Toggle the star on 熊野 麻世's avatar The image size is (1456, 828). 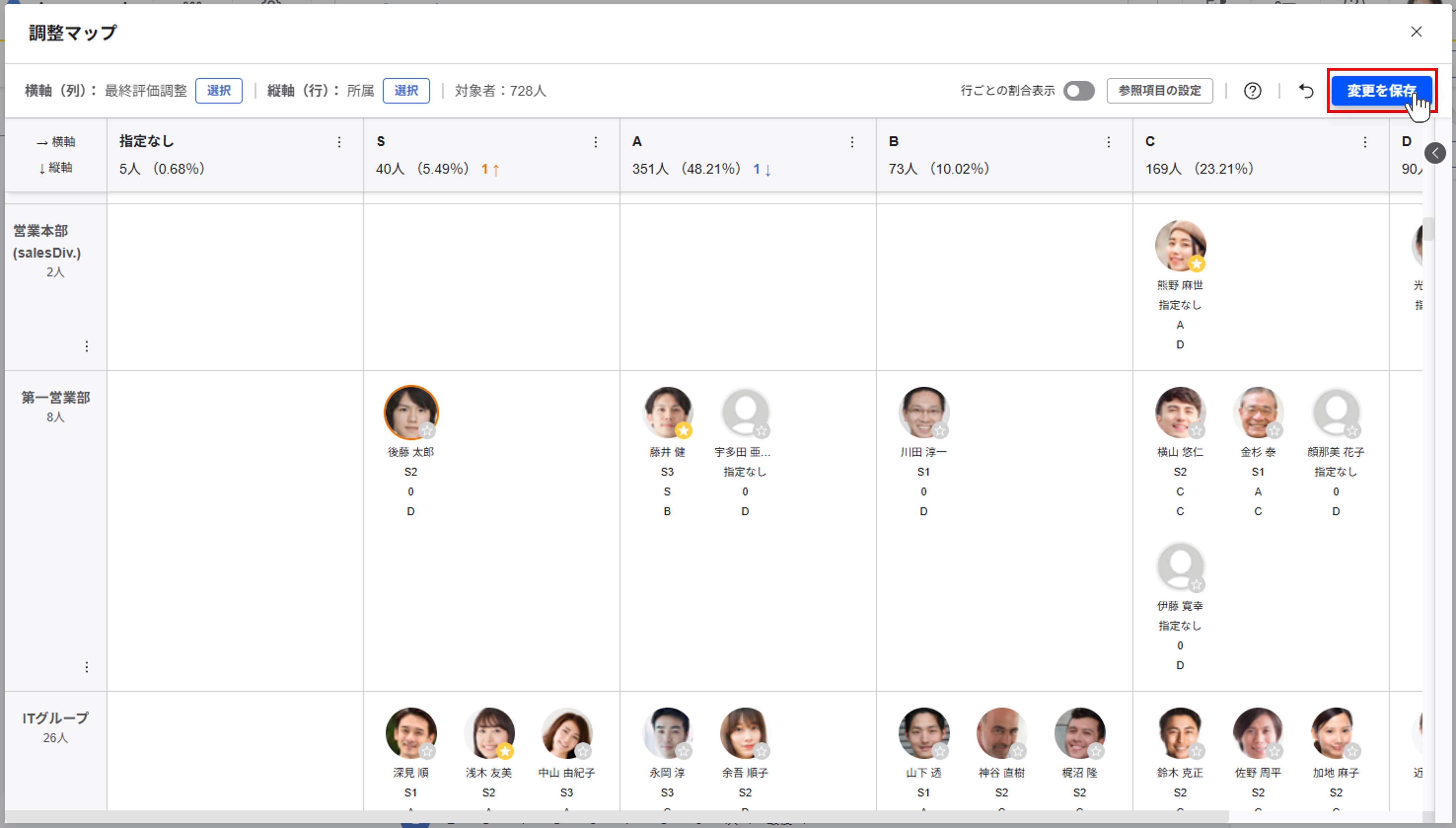(1196, 264)
